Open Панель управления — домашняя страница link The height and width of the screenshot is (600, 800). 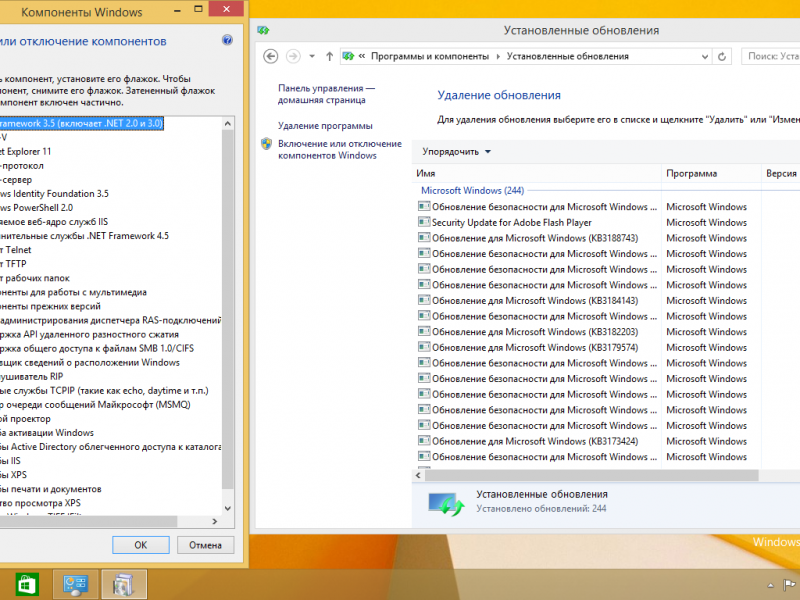(326, 94)
